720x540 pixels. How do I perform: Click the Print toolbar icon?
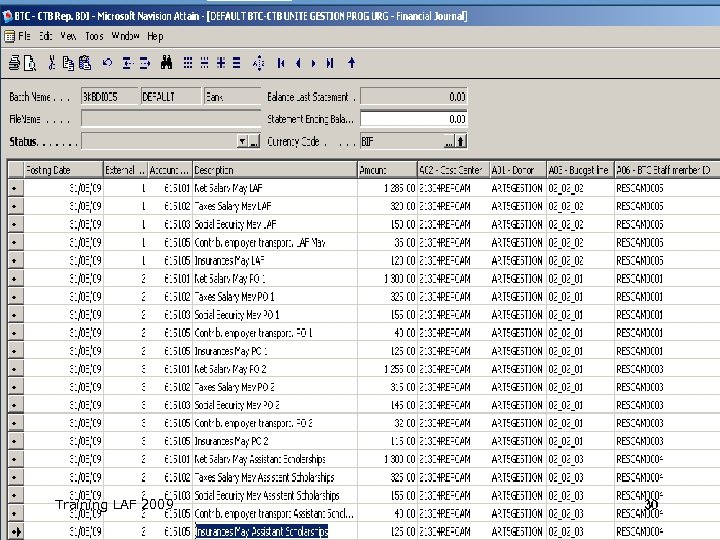pos(14,63)
